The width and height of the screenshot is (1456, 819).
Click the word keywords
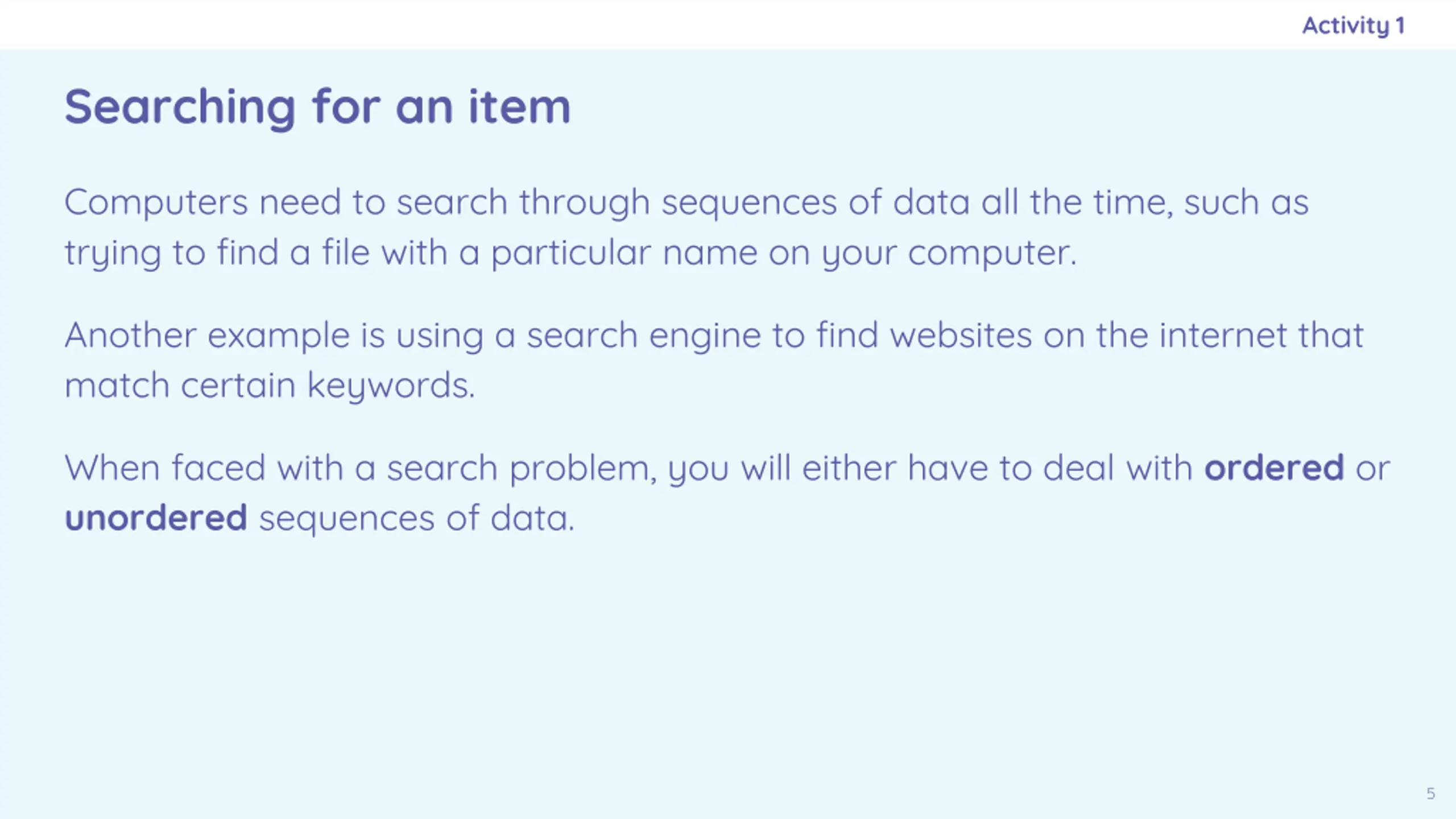(x=391, y=386)
